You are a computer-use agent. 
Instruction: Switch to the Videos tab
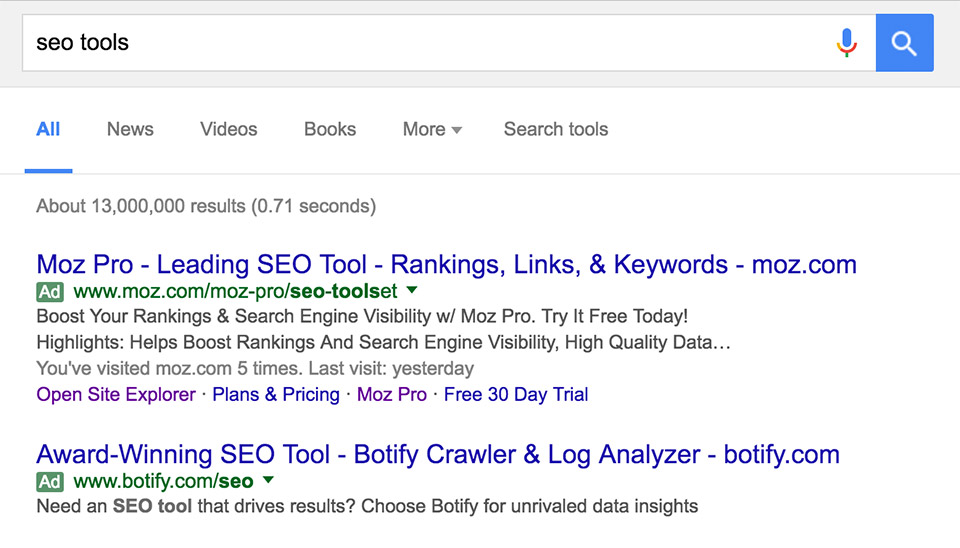pos(228,129)
